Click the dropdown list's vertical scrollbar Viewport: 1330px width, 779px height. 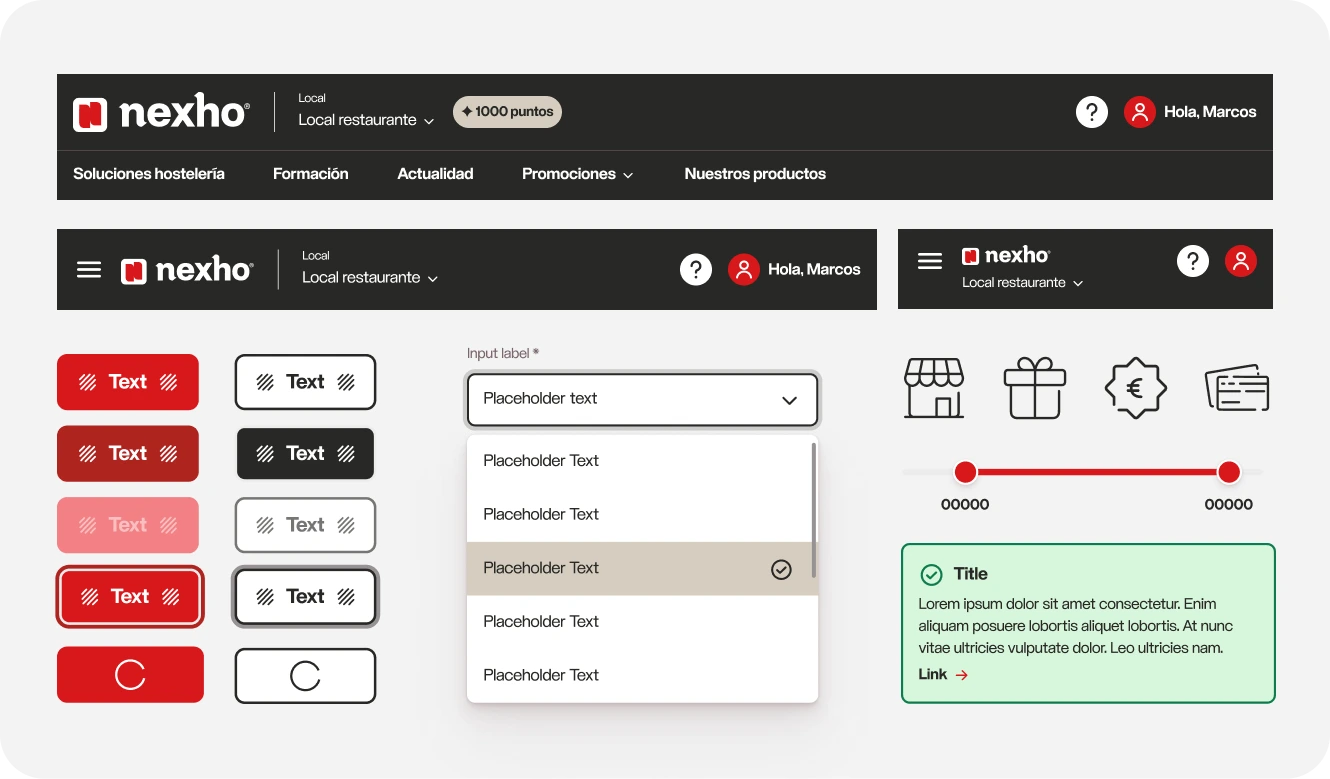[814, 510]
